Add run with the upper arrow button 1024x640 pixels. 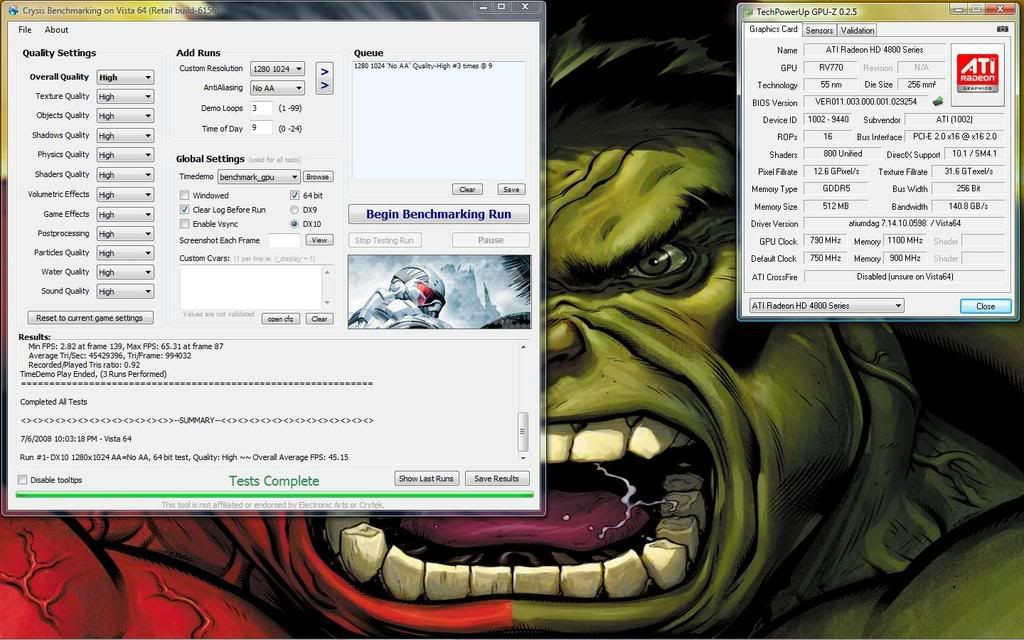(325, 72)
